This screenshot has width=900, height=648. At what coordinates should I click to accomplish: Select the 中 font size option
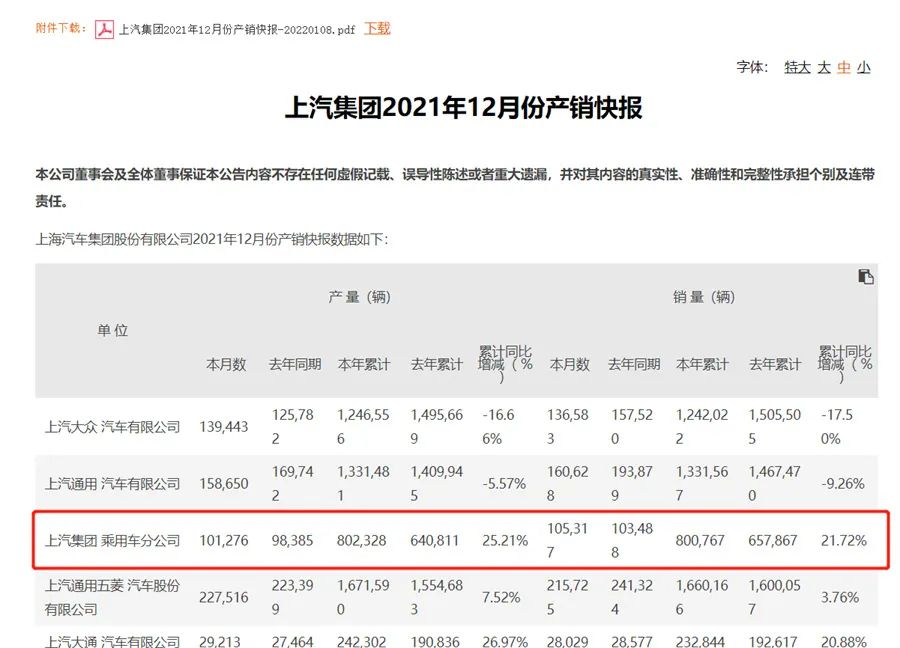point(844,67)
